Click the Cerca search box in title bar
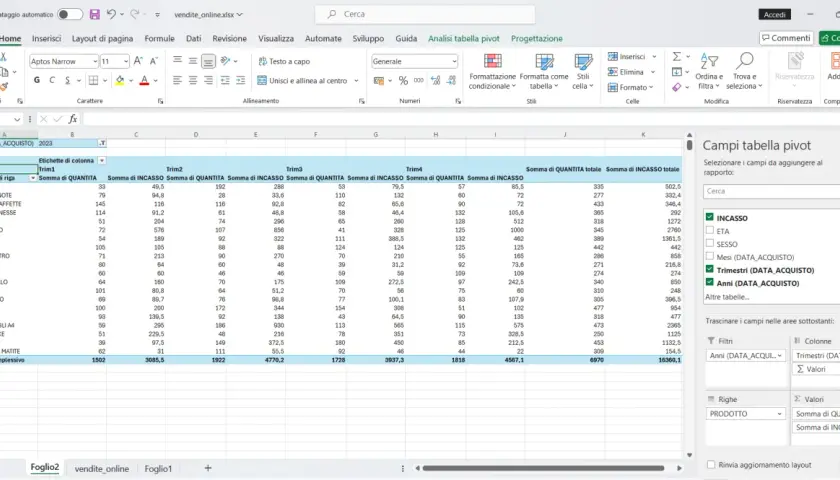Image resolution: width=840 pixels, height=480 pixels. point(425,14)
